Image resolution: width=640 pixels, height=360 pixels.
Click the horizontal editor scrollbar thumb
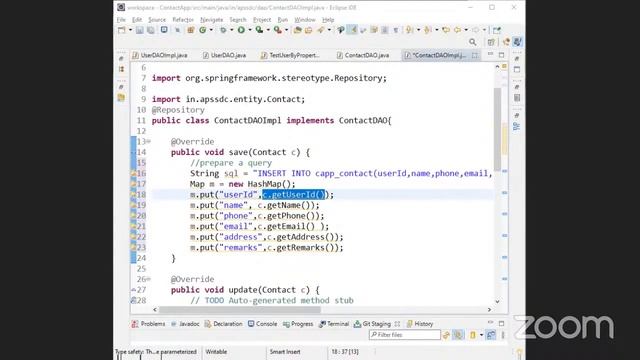click(240, 309)
